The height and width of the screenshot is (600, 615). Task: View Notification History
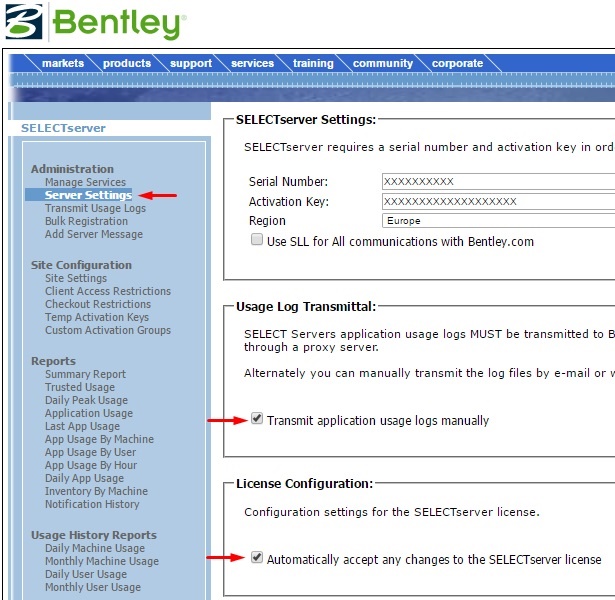tap(92, 504)
